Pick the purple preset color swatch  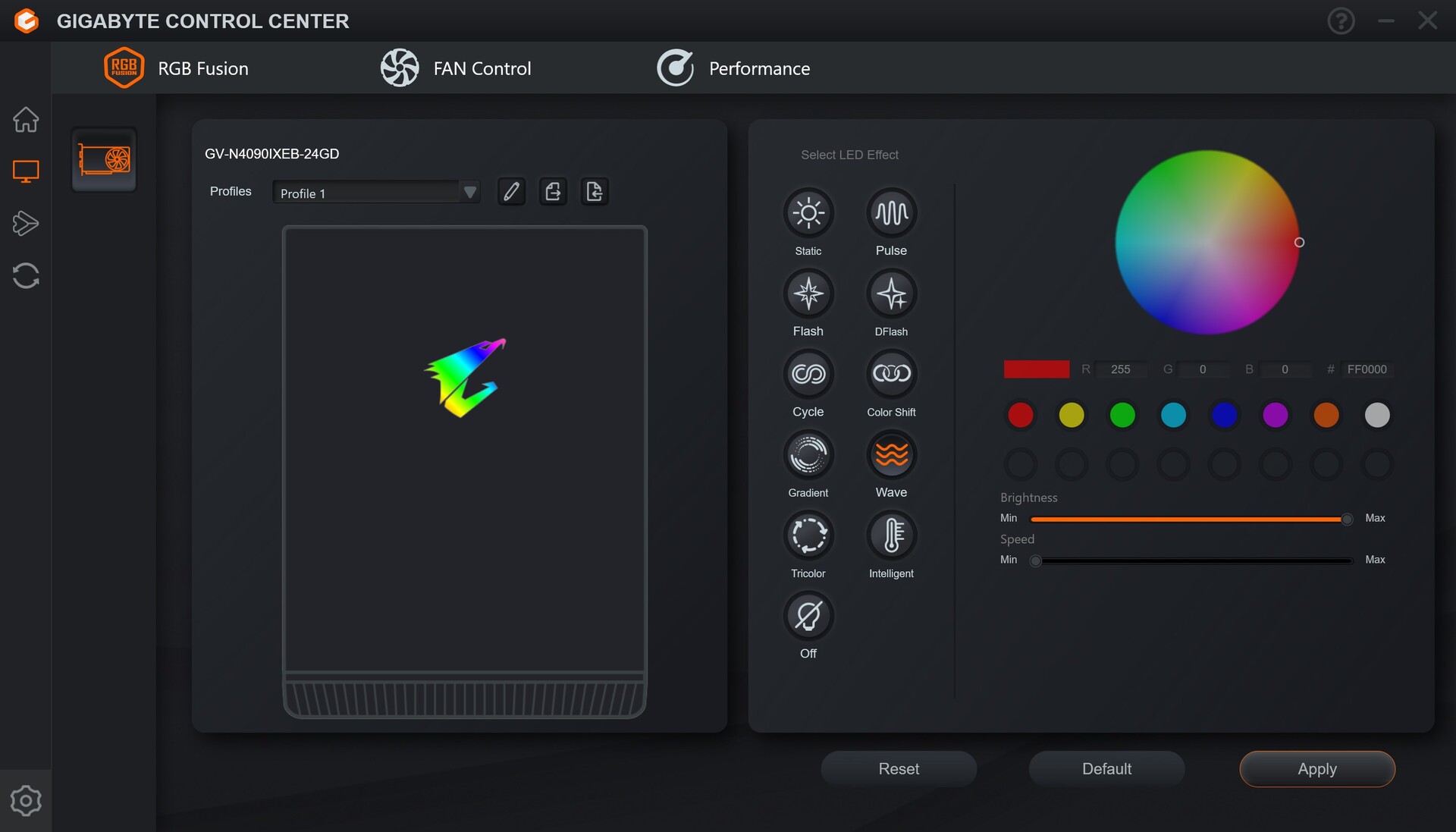1276,415
